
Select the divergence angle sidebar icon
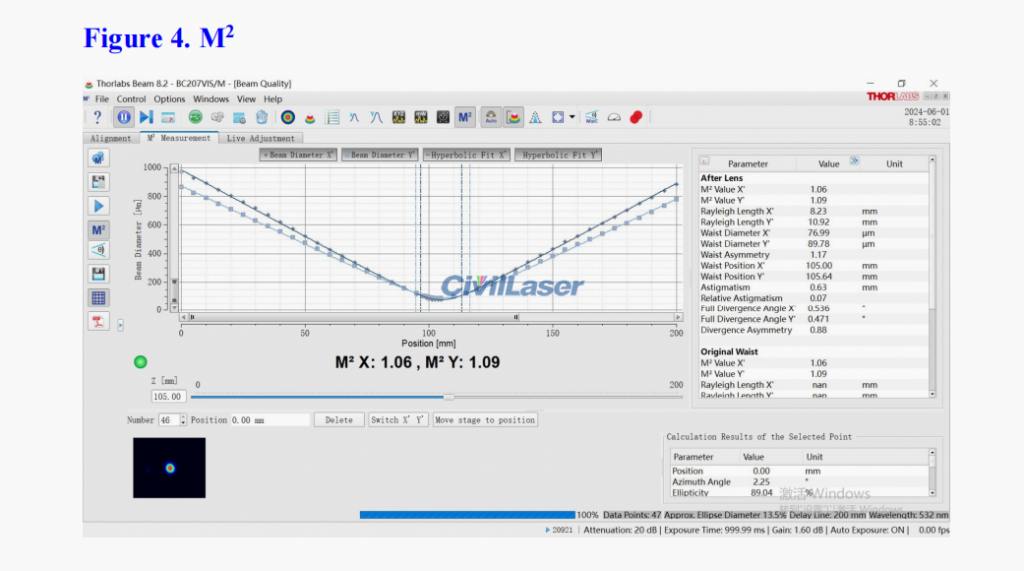tap(98, 250)
